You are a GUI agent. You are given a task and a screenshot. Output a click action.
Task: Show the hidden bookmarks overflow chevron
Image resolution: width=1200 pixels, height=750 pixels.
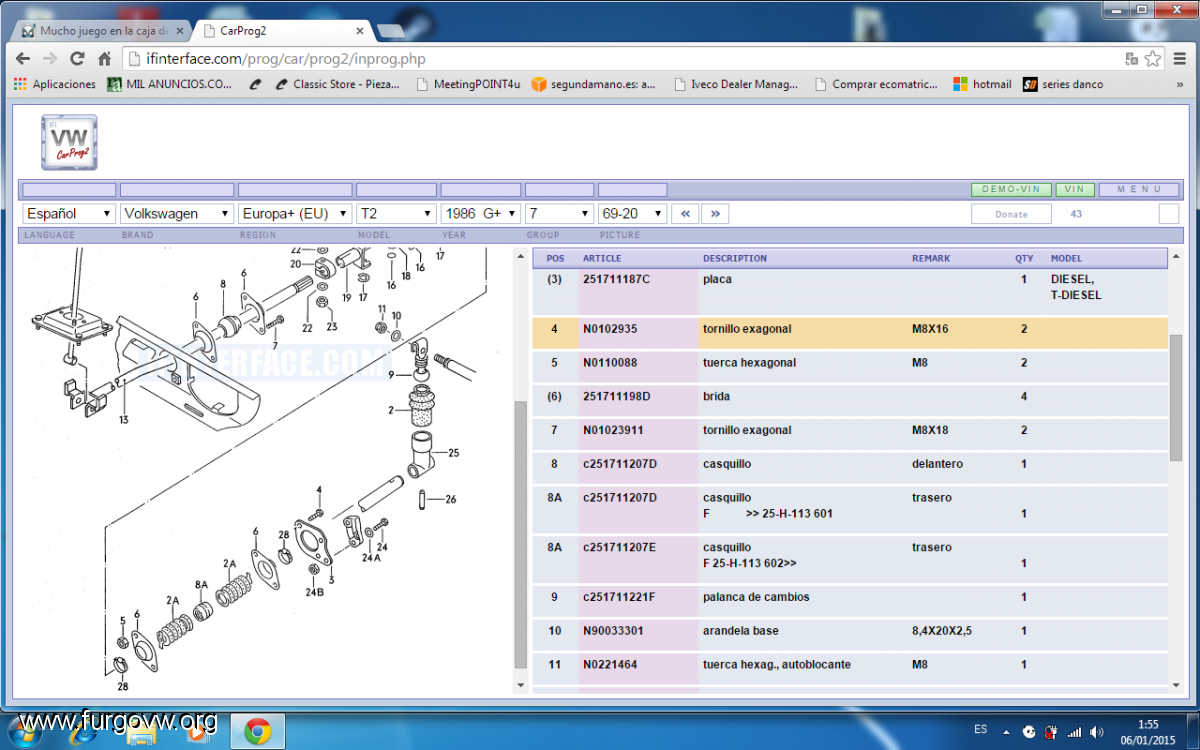[x=1180, y=85]
